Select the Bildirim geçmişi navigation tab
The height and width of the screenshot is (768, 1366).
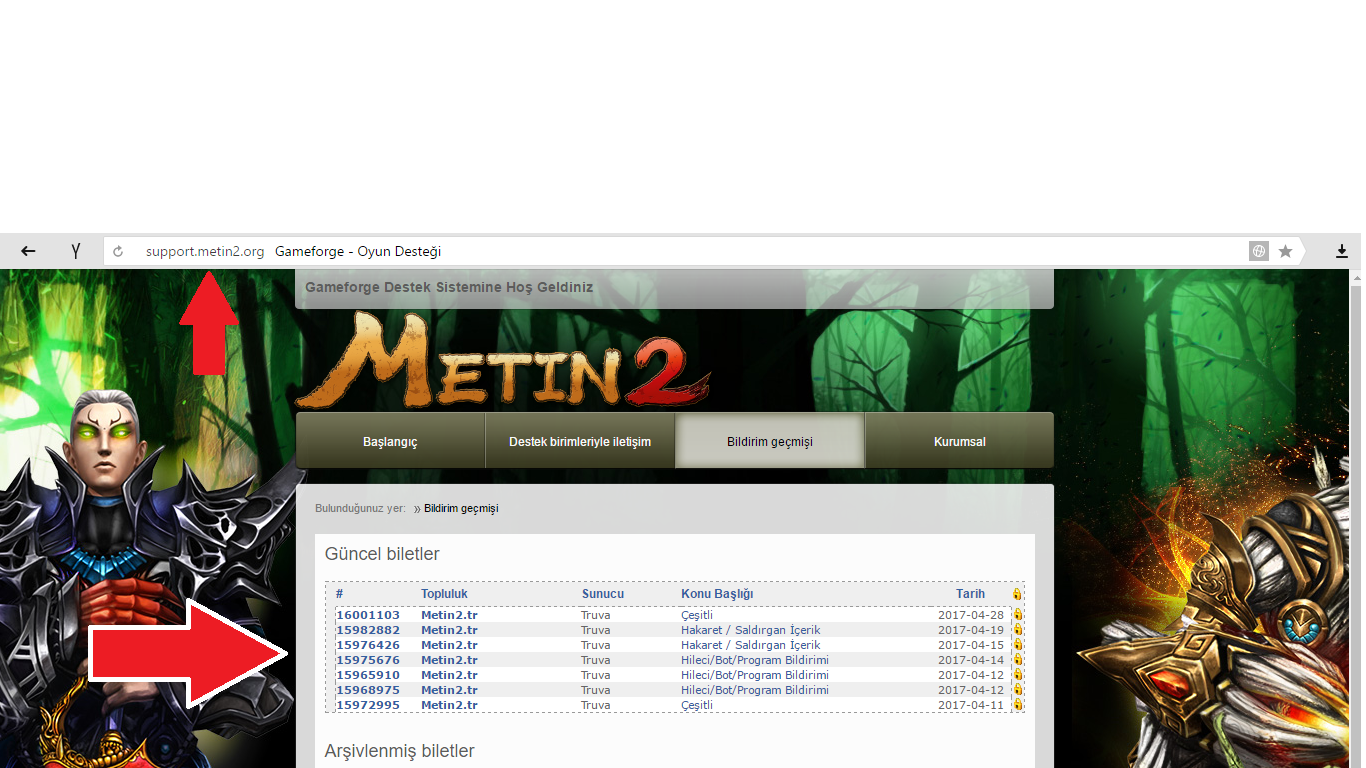770,441
